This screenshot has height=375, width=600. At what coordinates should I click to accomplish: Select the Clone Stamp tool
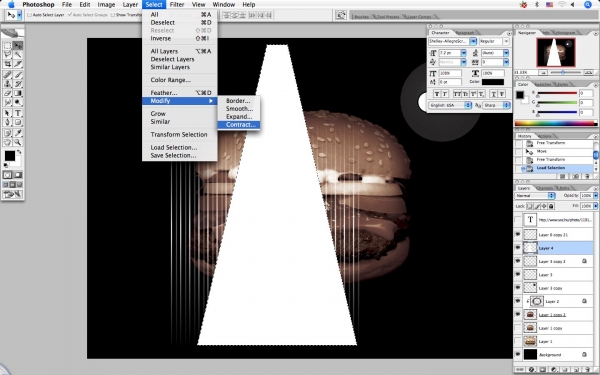point(7,84)
